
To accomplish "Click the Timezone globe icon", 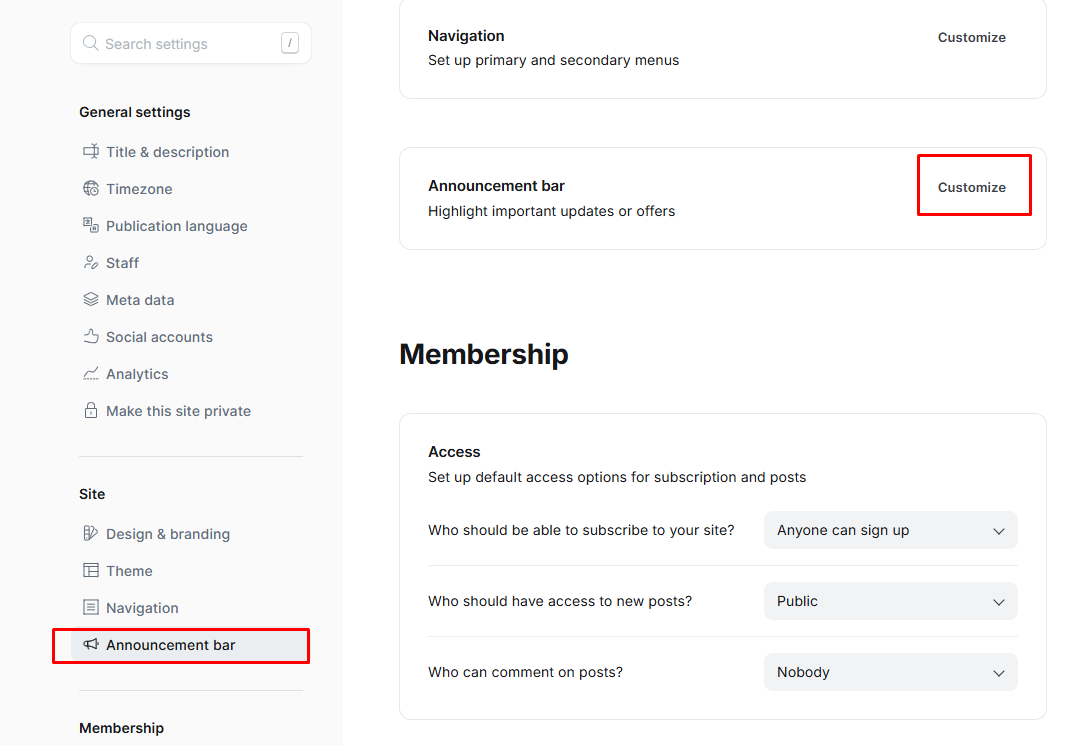I will [x=90, y=189].
